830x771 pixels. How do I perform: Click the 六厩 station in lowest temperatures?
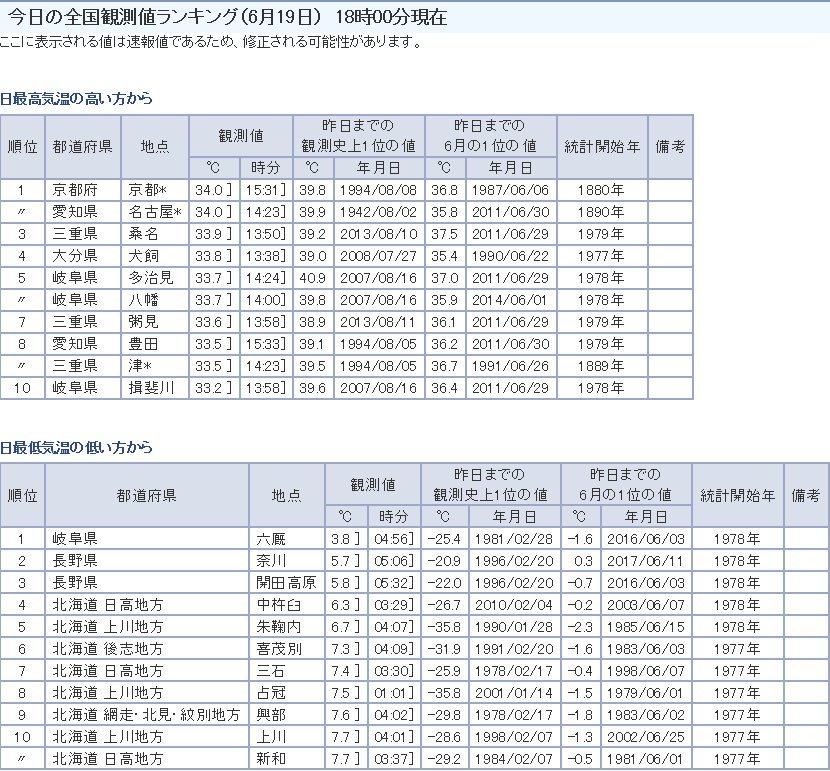[x=271, y=539]
